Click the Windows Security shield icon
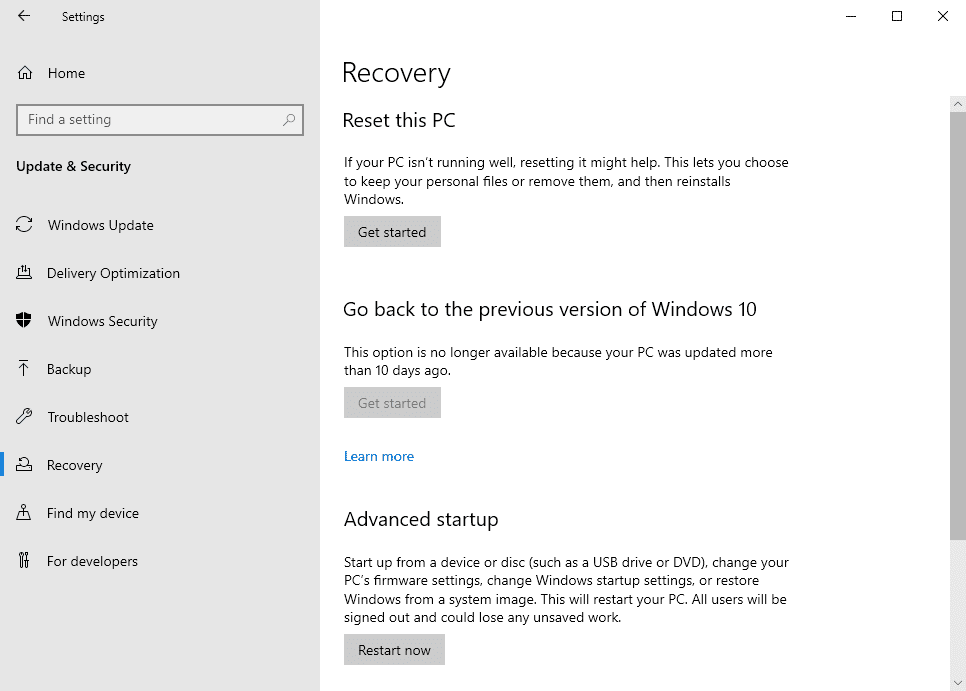The height and width of the screenshot is (691, 966). point(24,320)
